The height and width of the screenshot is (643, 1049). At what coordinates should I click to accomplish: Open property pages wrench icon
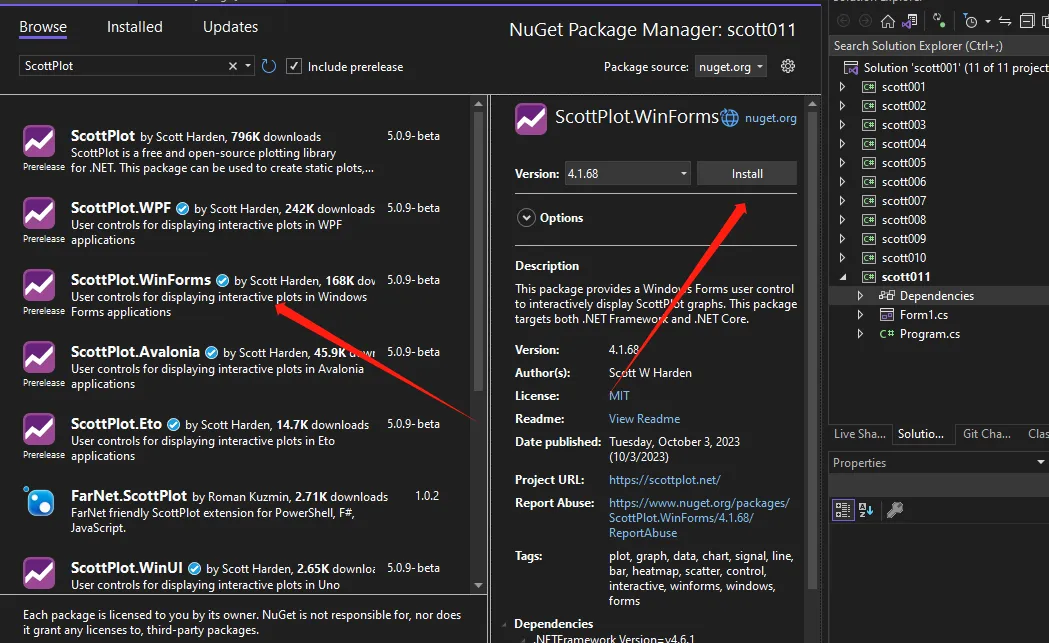click(894, 510)
